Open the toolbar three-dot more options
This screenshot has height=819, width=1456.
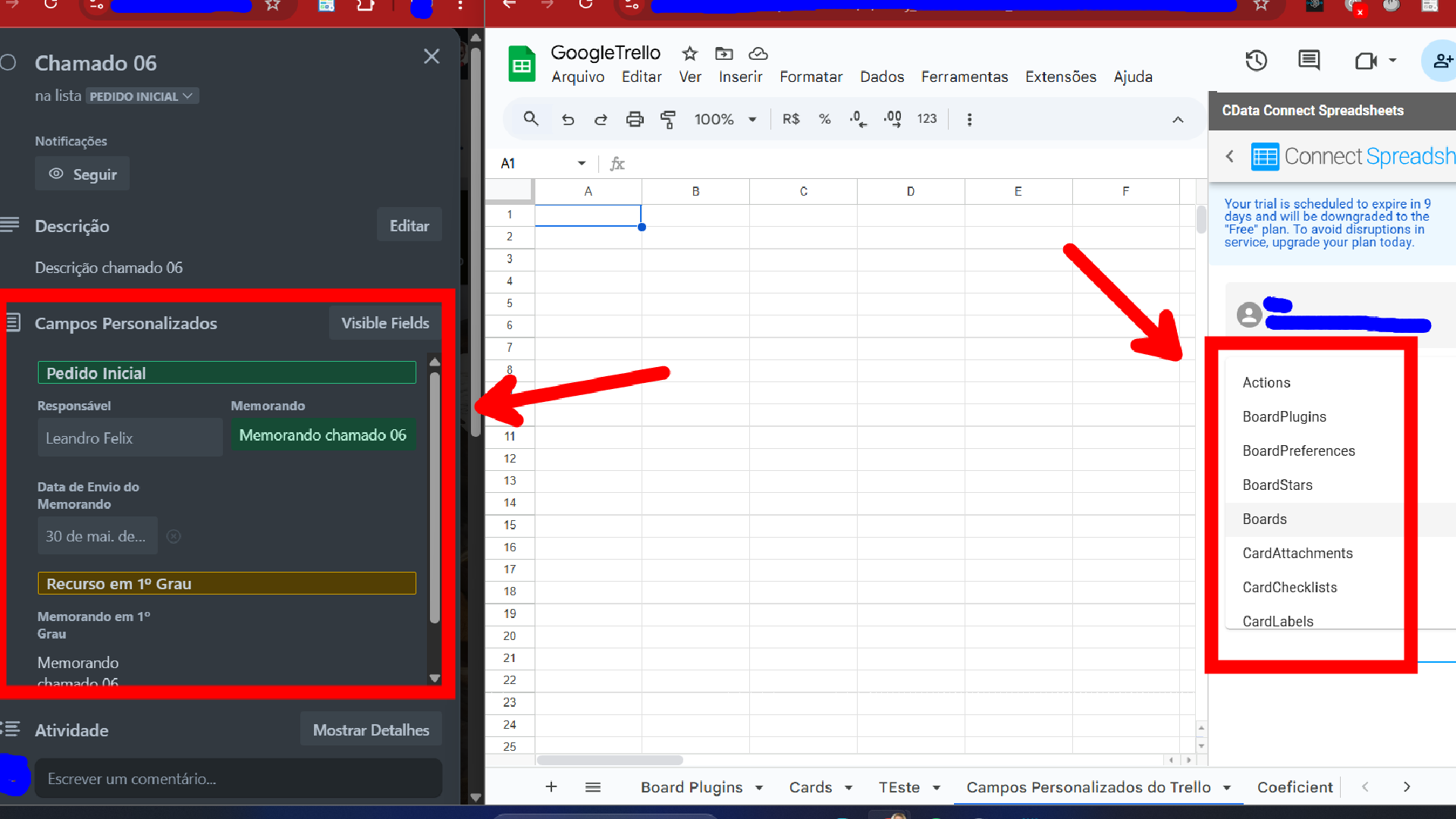(969, 119)
